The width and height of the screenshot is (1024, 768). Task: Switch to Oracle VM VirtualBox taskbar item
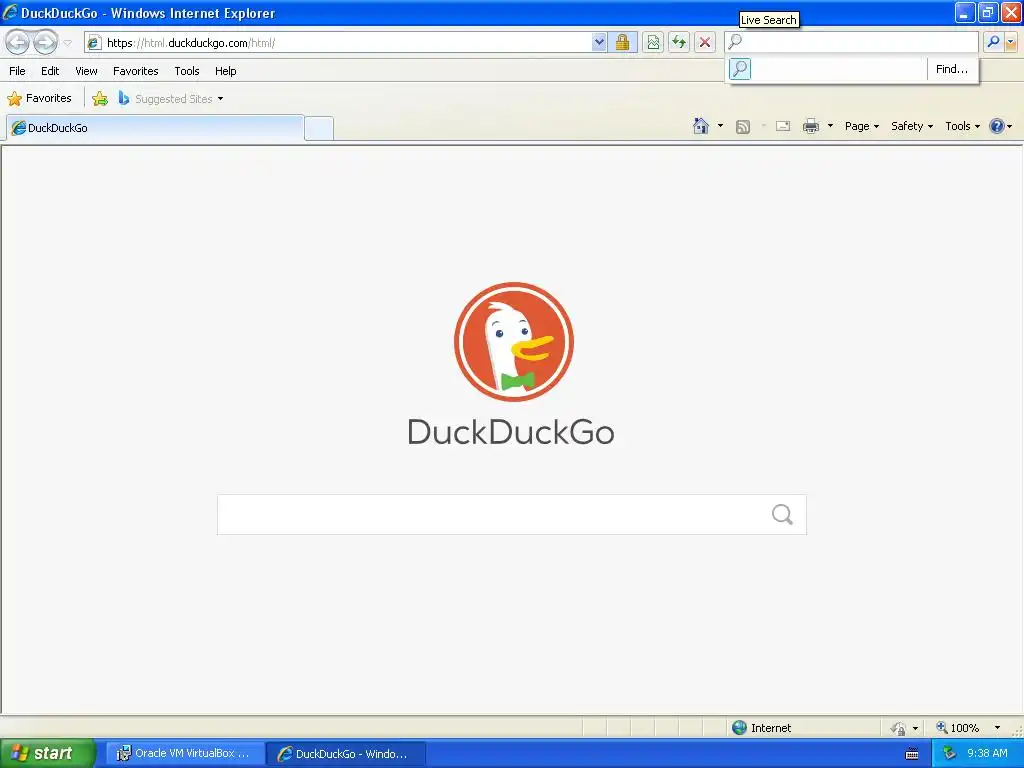[x=184, y=754]
